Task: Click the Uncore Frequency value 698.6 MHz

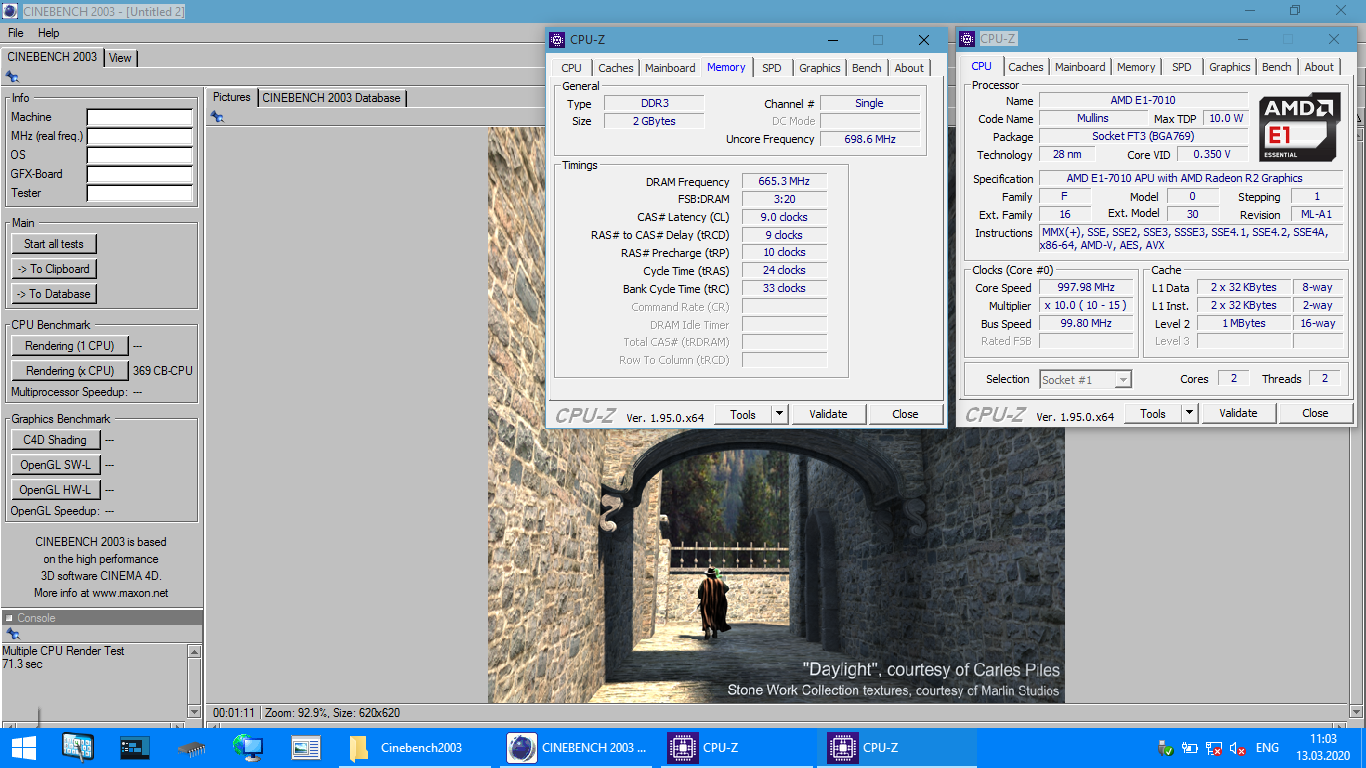Action: [870, 139]
